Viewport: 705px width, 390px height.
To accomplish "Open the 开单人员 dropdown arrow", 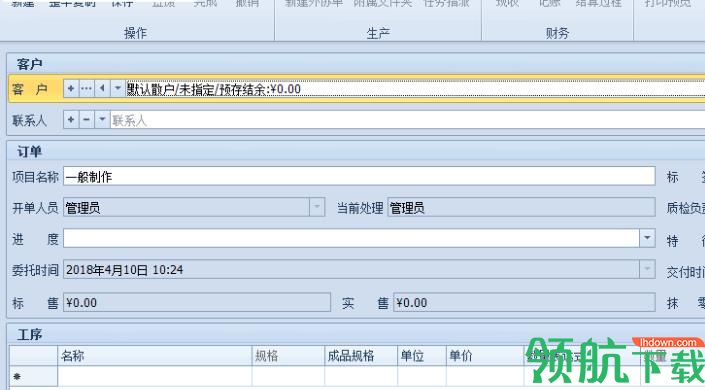I will coord(317,207).
